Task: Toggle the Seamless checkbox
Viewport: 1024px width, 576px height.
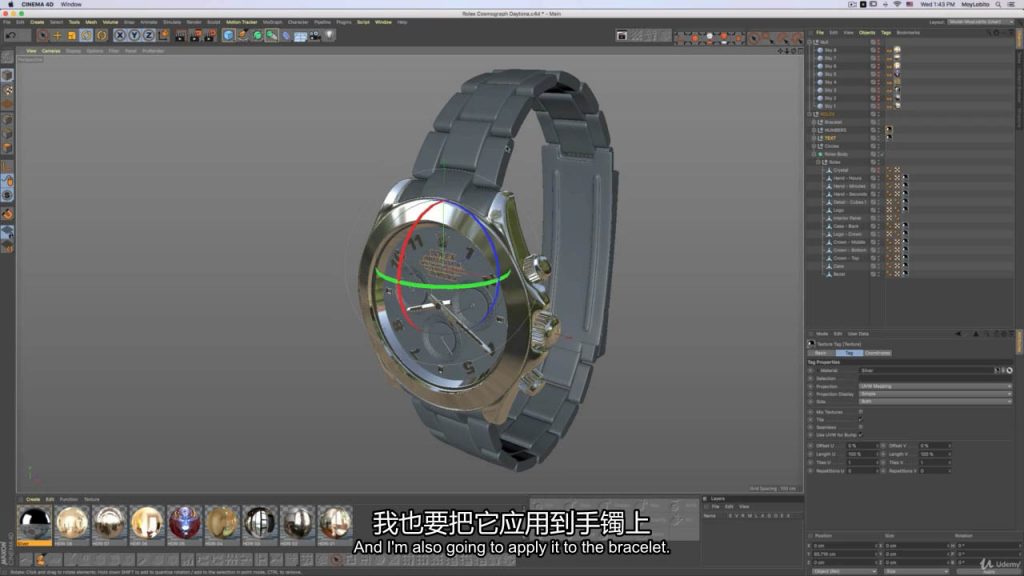Action: tap(861, 428)
